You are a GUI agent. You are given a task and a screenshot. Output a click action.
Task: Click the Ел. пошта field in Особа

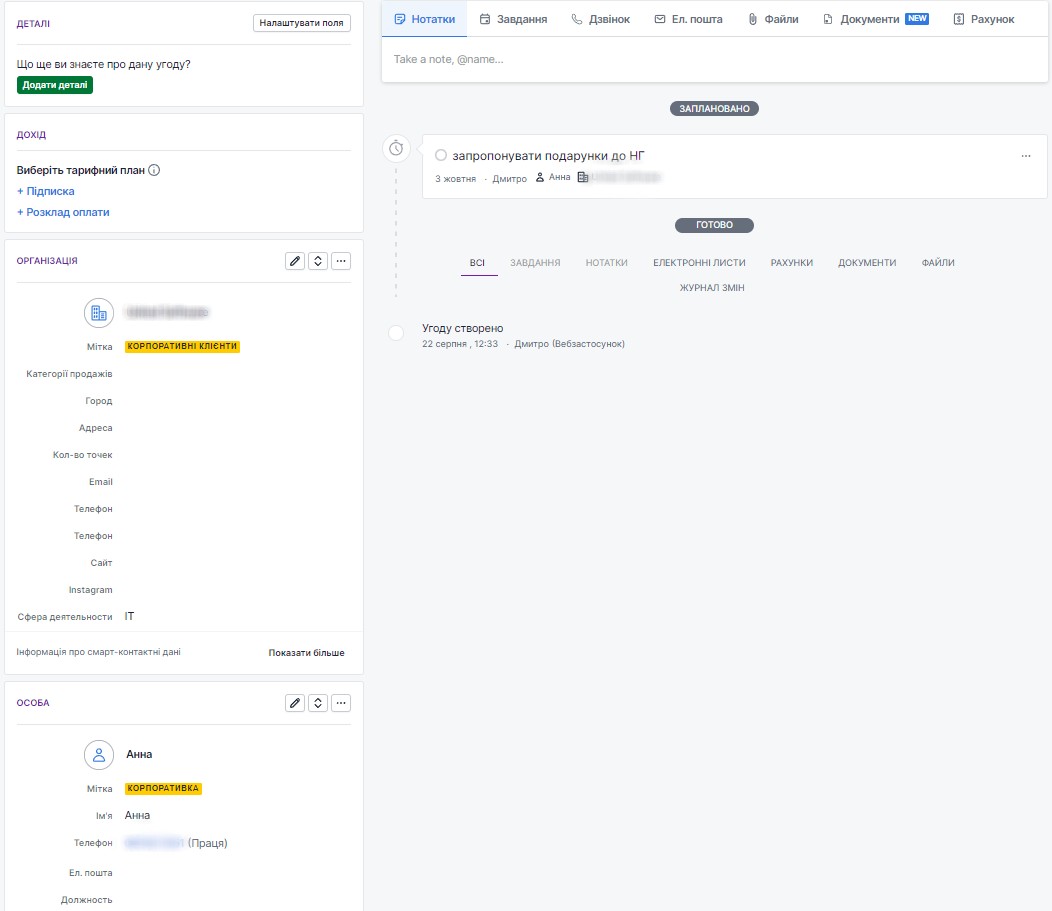184,873
